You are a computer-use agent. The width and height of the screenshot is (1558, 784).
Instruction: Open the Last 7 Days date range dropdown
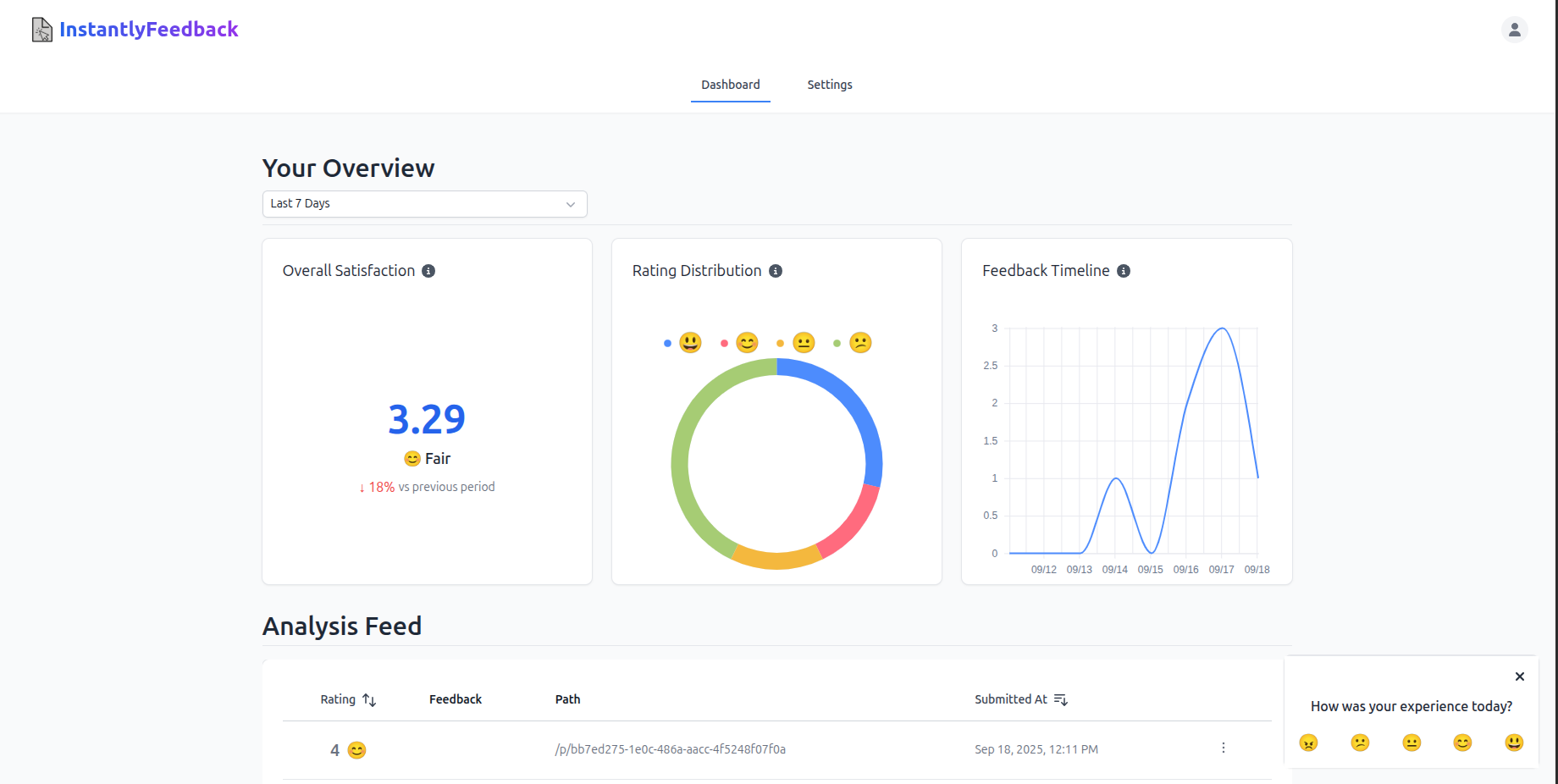[x=425, y=204]
